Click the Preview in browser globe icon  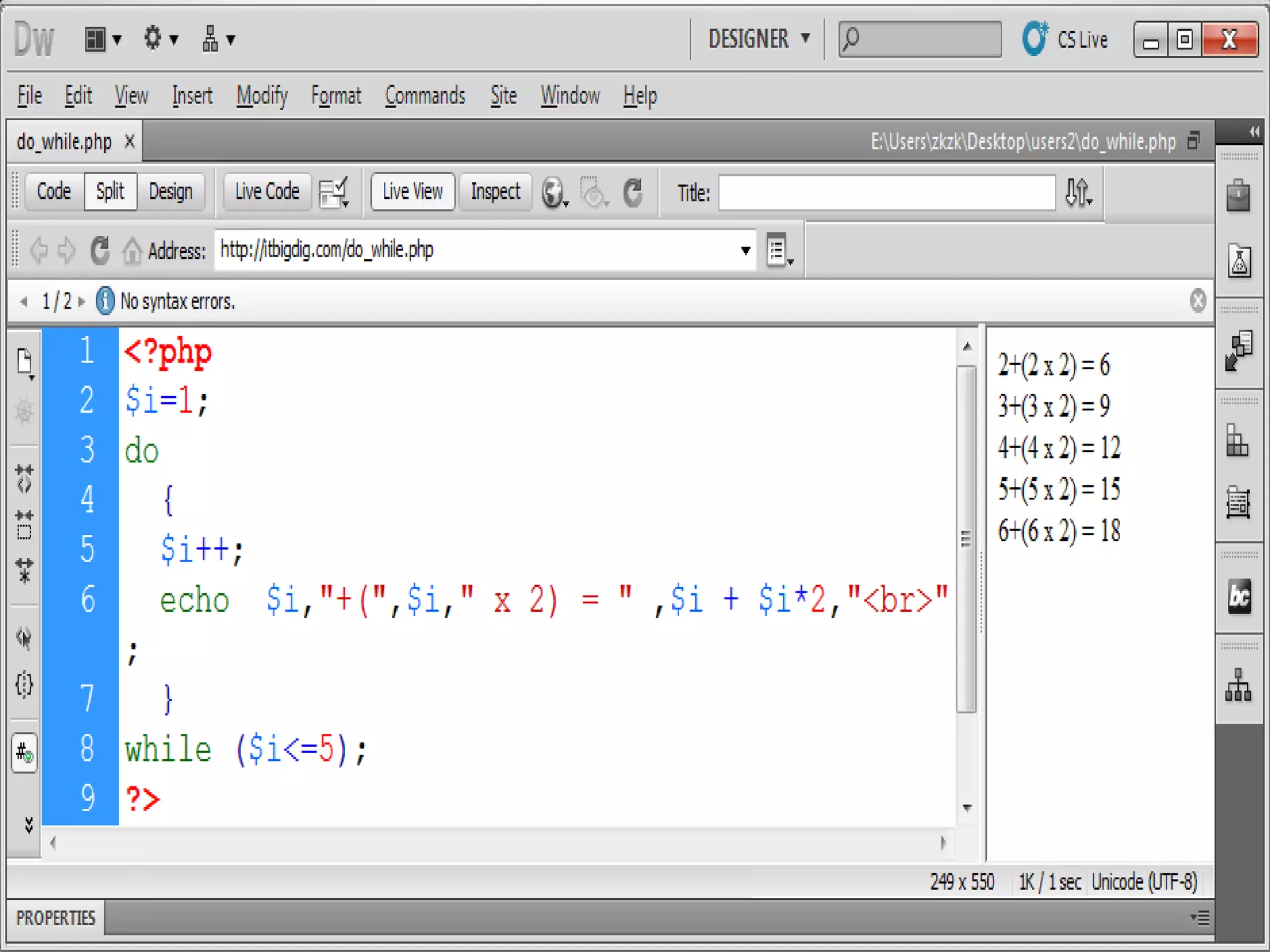[553, 193]
